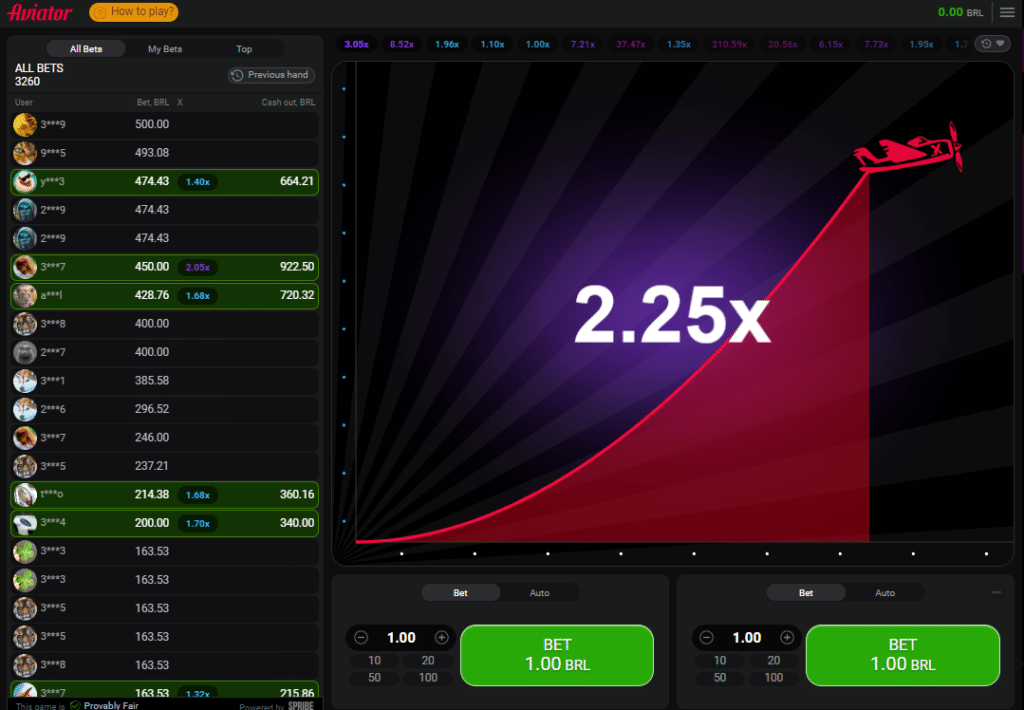Click avatar of user 9***5
This screenshot has width=1024, height=710.
[x=25, y=153]
